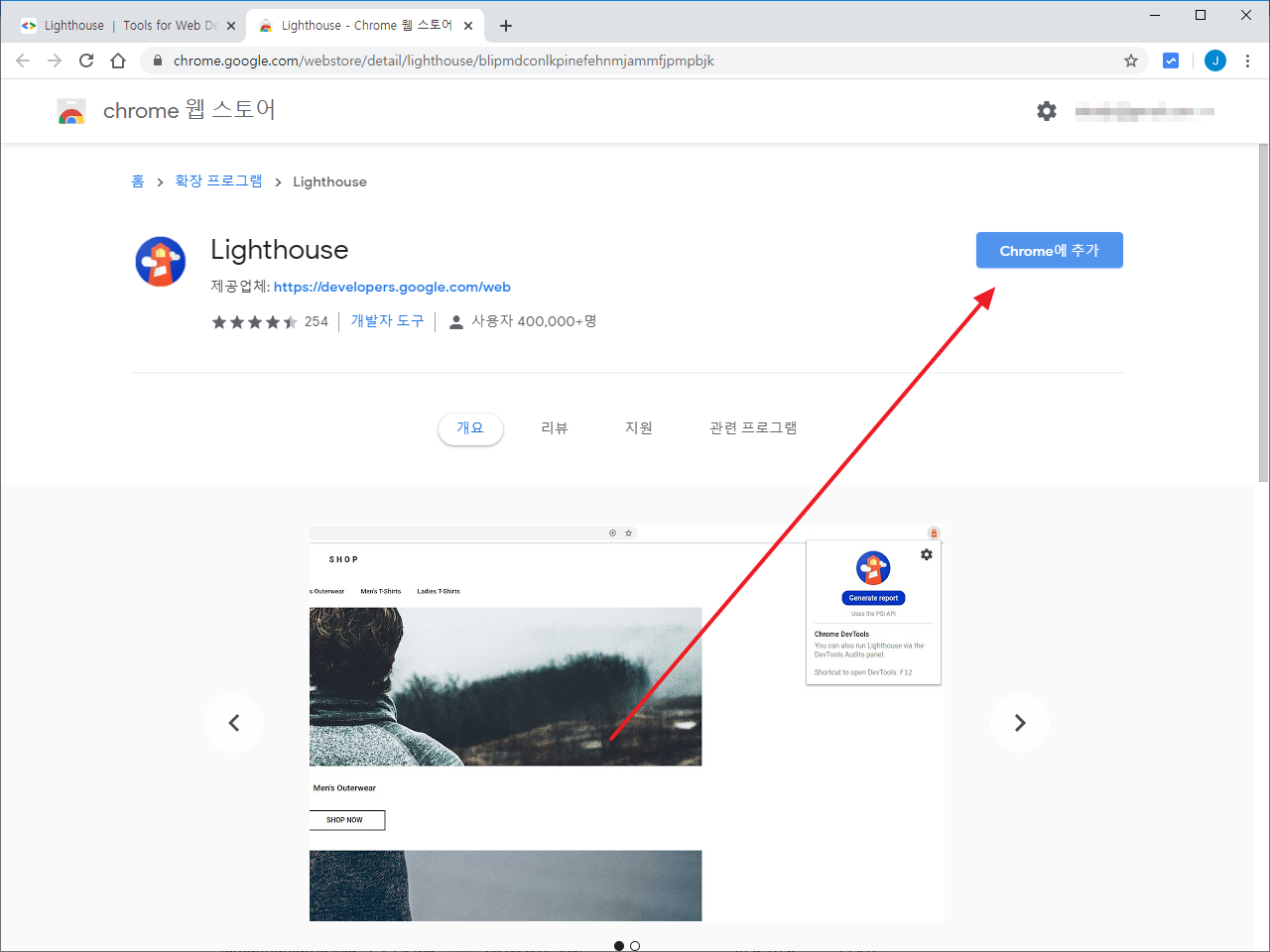Close the Lighthouse Tools for Web tab
1270x952 pixels.
point(231,26)
